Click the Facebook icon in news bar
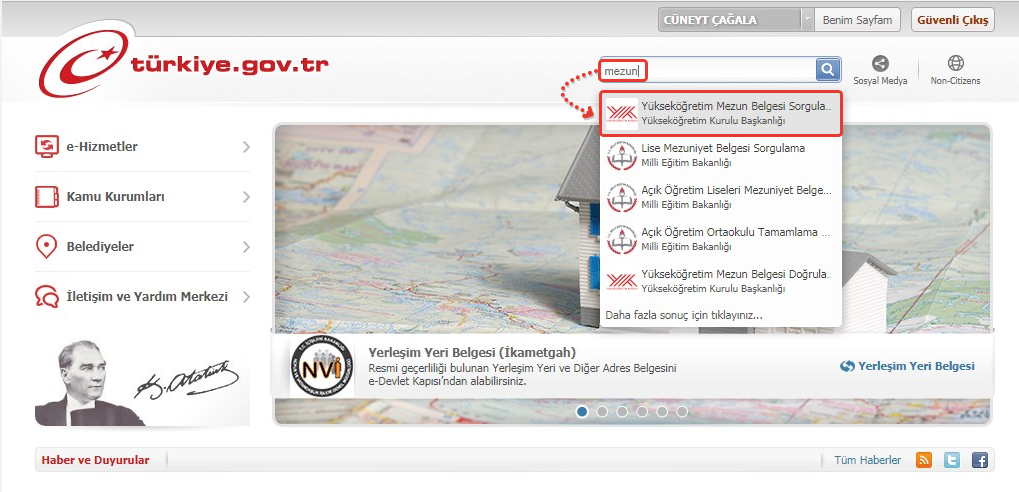1019x492 pixels. click(x=980, y=460)
